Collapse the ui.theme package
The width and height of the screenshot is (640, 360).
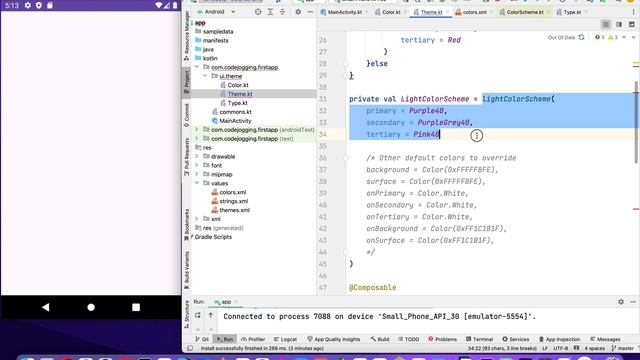(205, 76)
